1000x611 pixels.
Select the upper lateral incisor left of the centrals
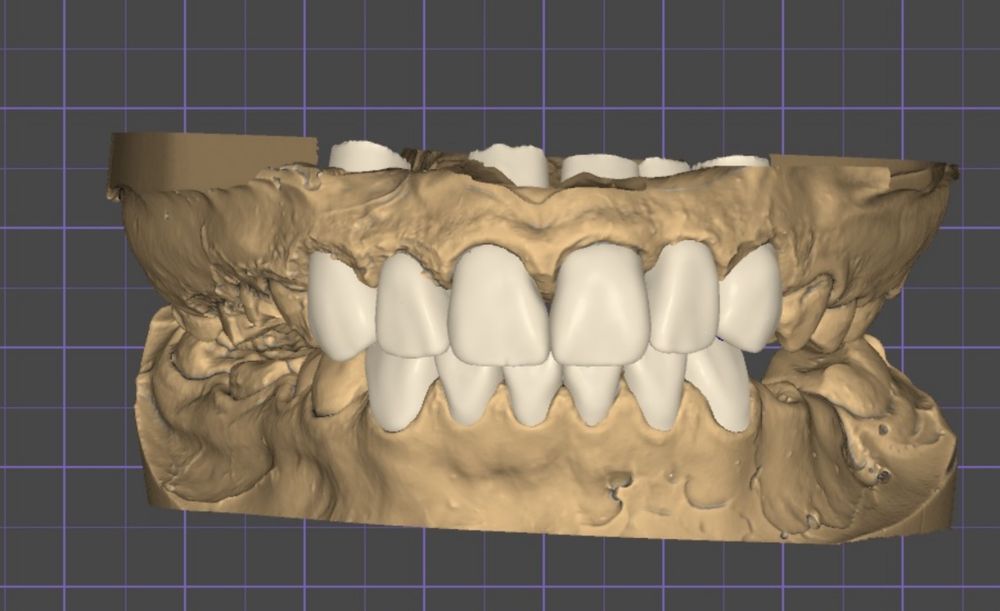[411, 306]
